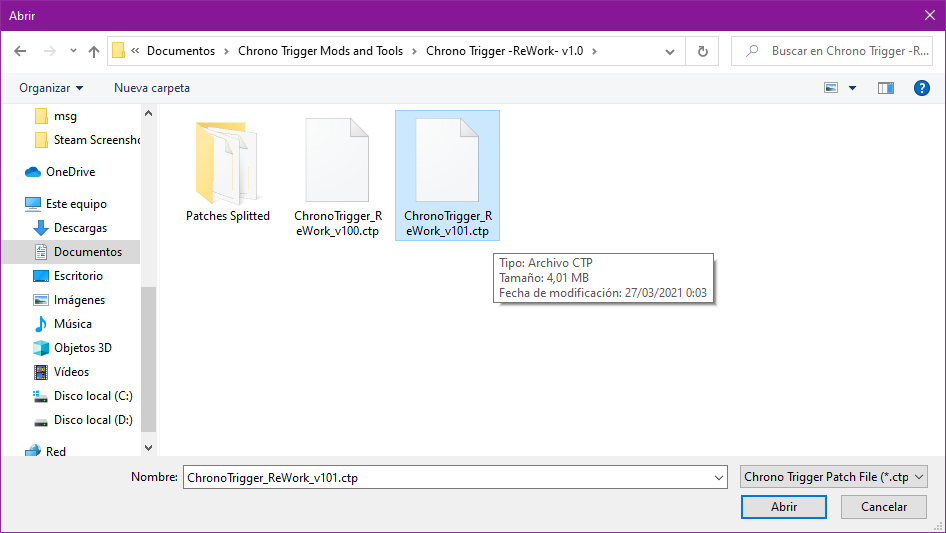Click sidebar scrollbar down arrow
The height and width of the screenshot is (533, 946).
(148, 448)
